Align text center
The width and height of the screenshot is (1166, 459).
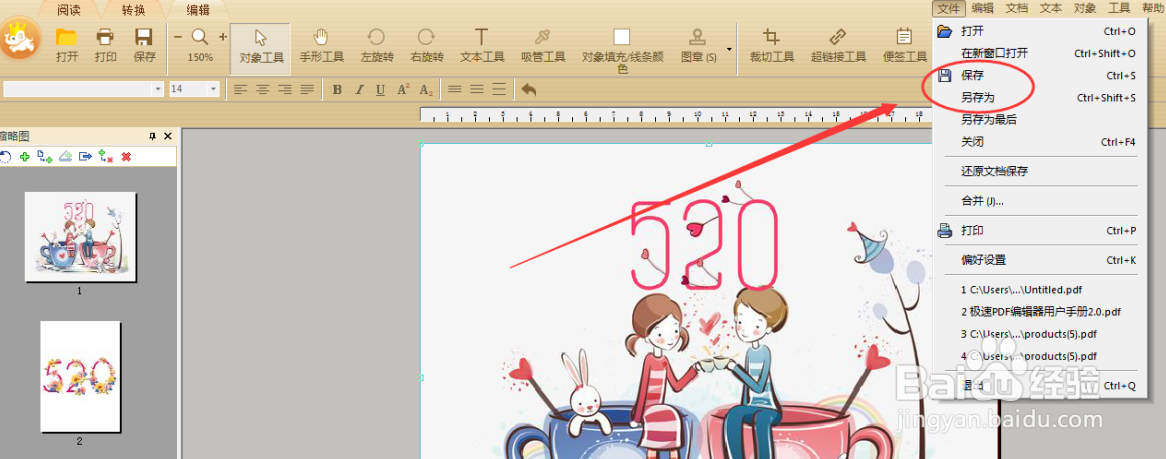262,89
